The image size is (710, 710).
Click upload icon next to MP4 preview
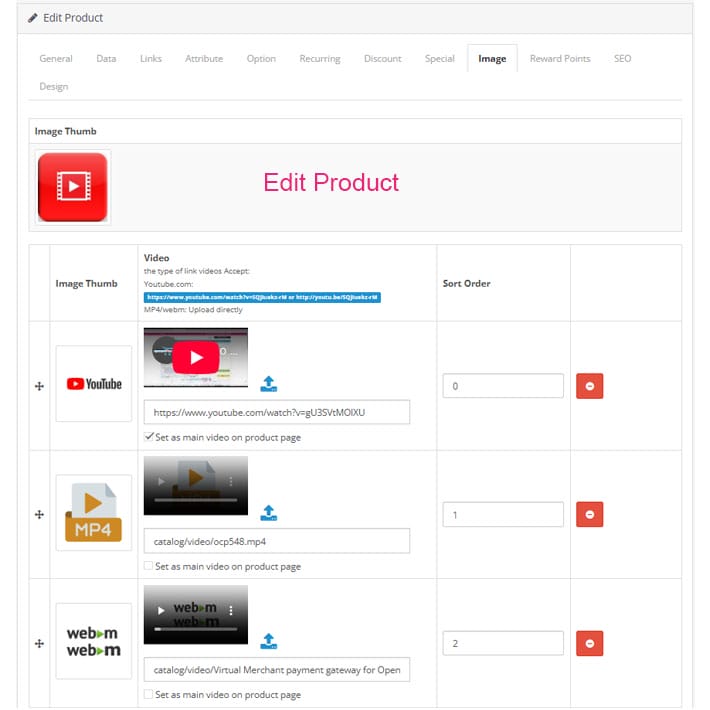tap(268, 513)
